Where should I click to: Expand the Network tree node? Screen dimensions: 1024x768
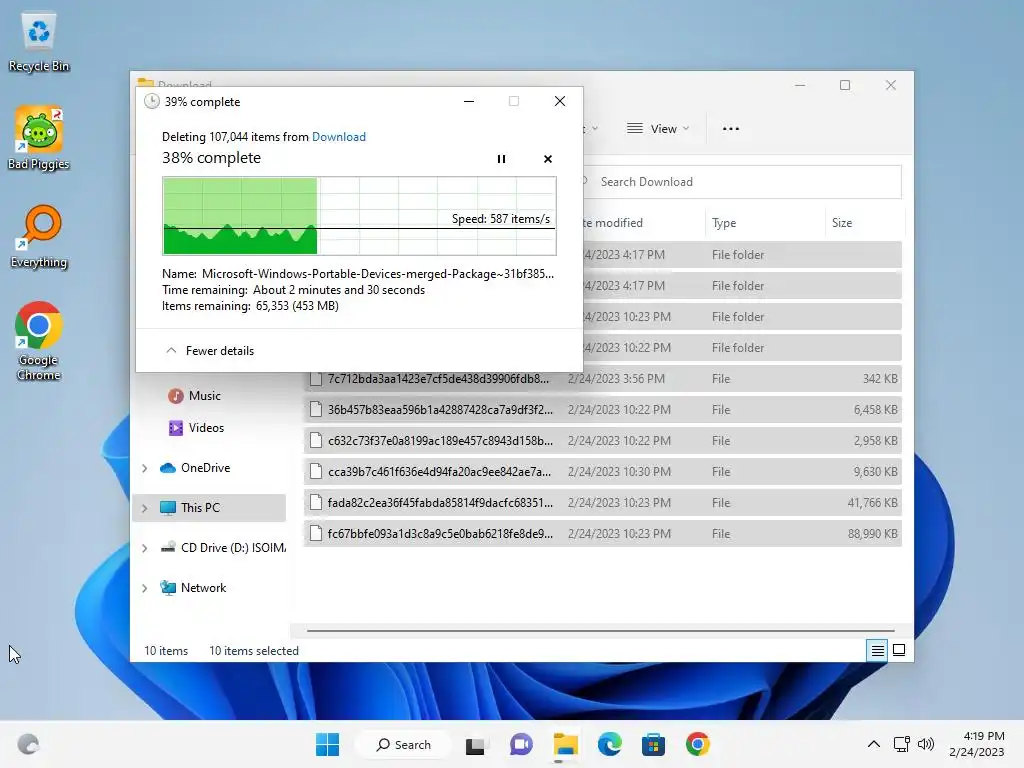[144, 588]
